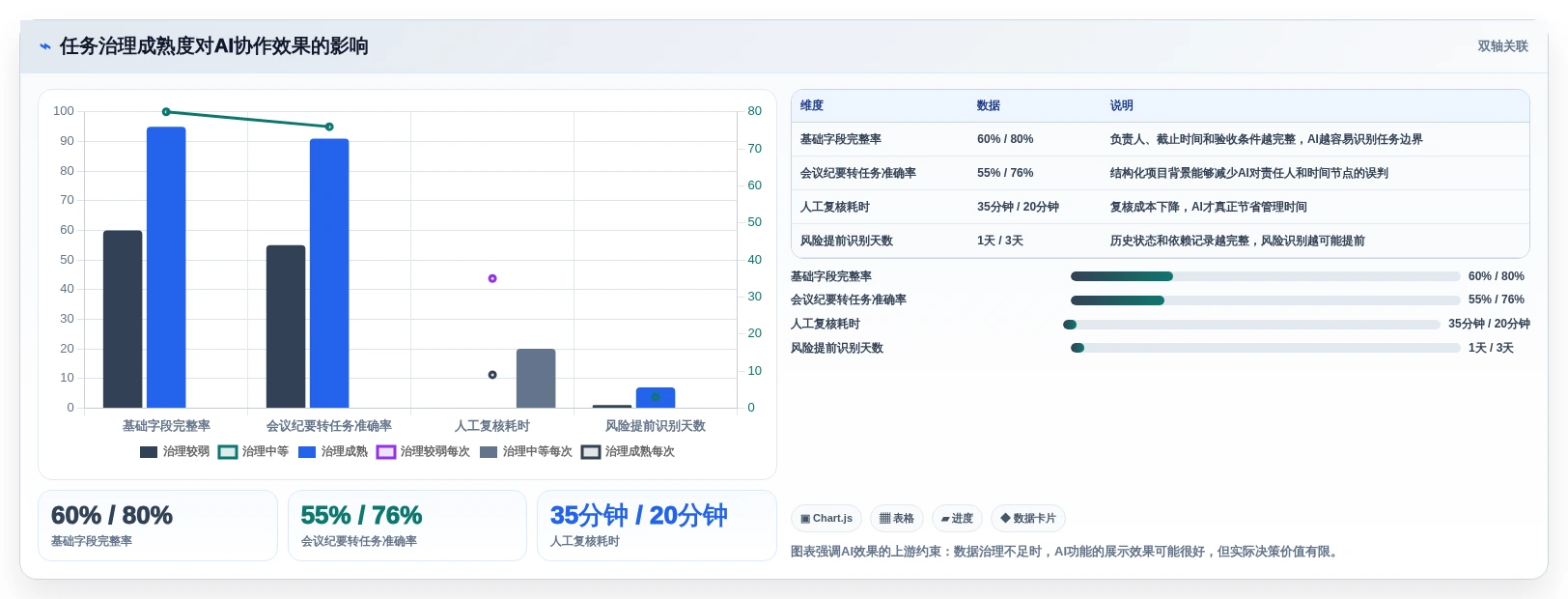Toggle the 治理较弱每次 legend item

tap(424, 451)
